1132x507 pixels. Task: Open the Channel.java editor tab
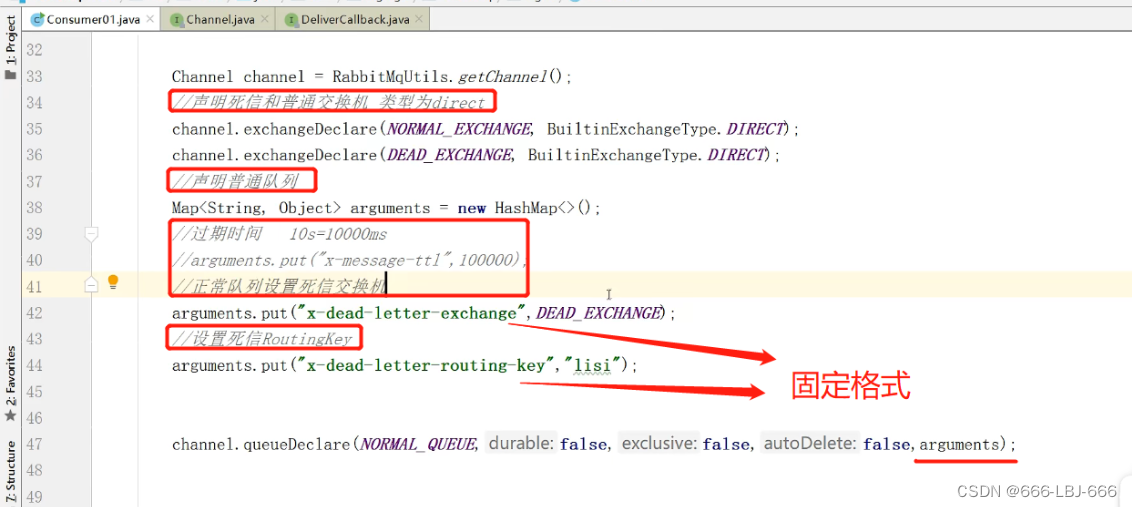click(x=220, y=20)
